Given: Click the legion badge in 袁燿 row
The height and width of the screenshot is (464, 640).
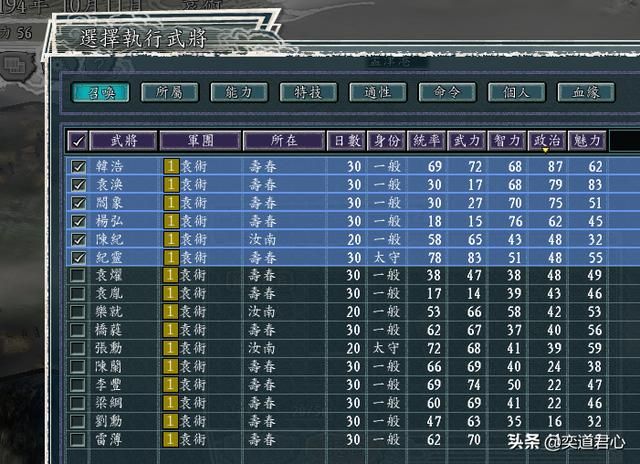Looking at the screenshot, I should [171, 275].
